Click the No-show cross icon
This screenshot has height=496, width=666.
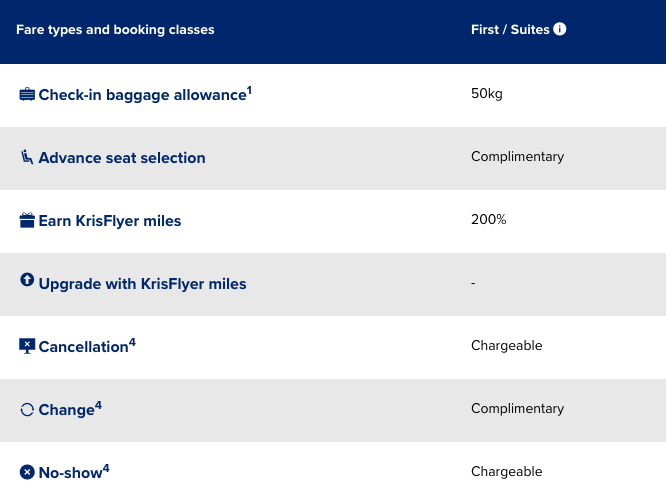(x=27, y=471)
